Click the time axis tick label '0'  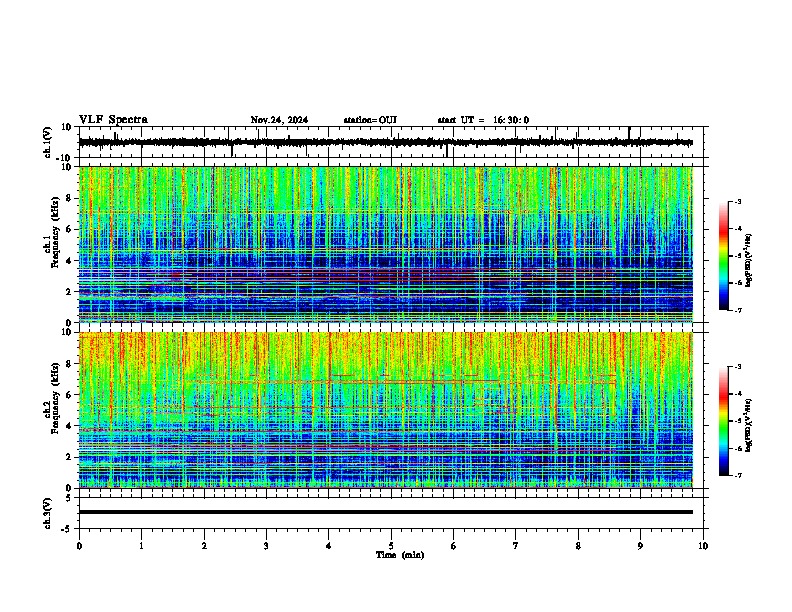point(79,546)
